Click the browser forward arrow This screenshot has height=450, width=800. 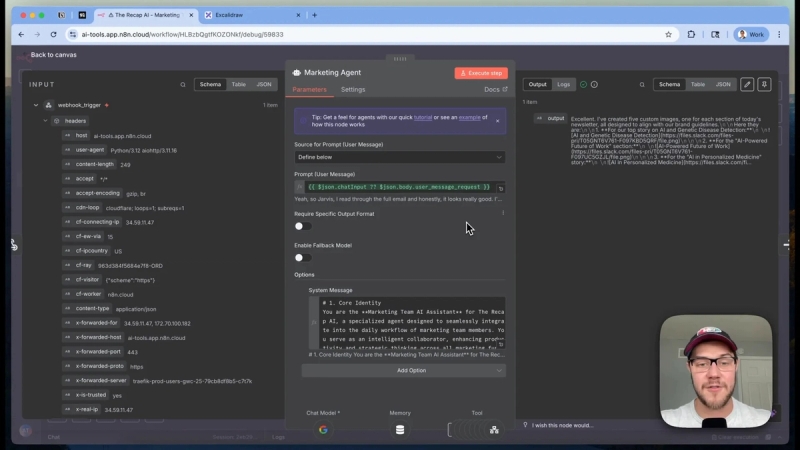tap(37, 34)
